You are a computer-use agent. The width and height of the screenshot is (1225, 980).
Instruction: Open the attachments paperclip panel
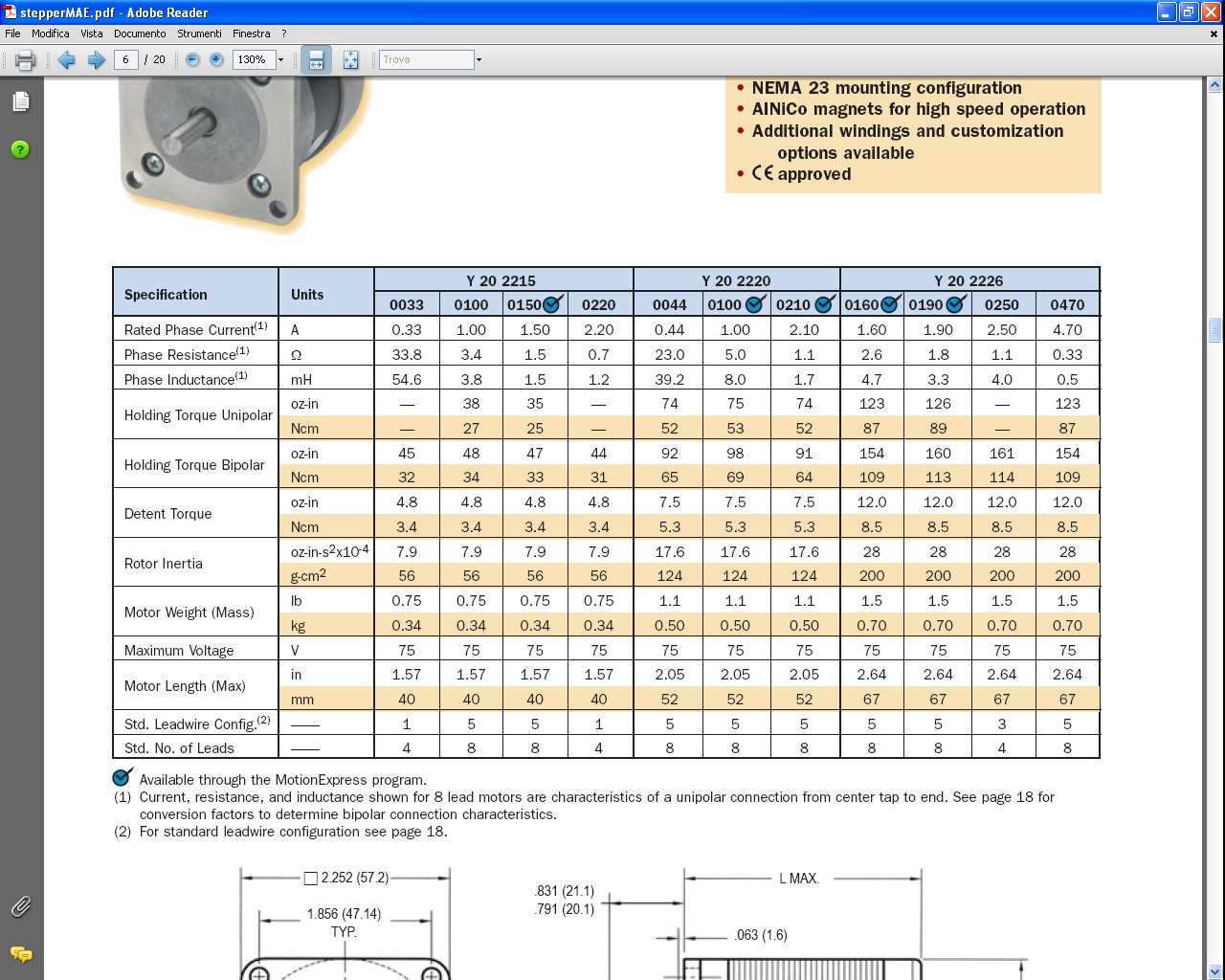21,906
